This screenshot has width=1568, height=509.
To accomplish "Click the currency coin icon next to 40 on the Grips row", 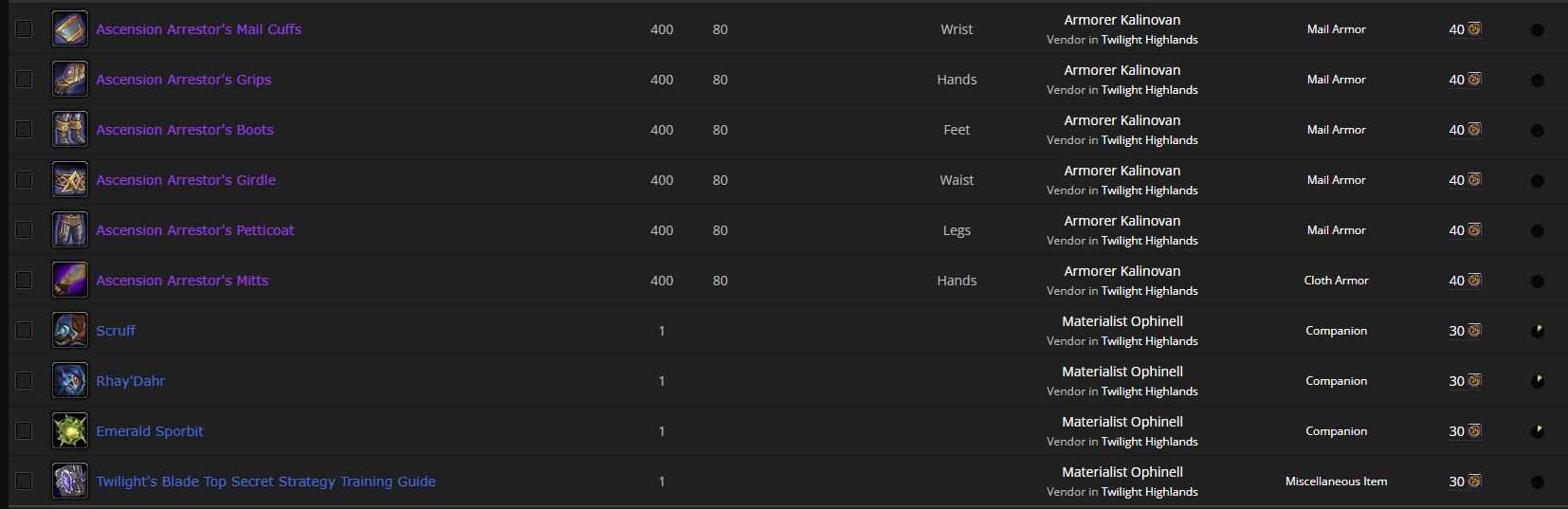I will click(1474, 80).
